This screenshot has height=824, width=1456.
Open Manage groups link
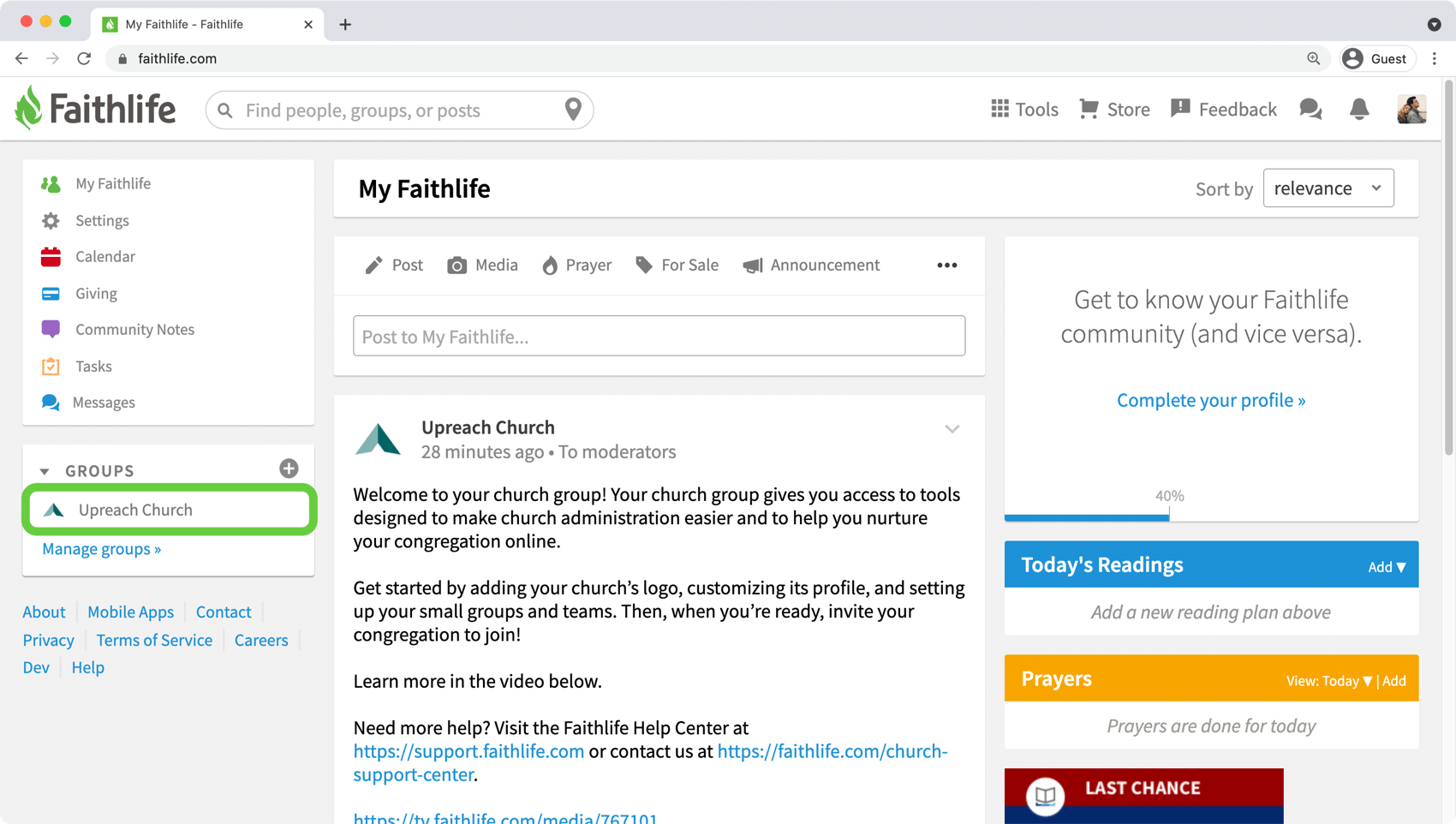tap(102, 549)
